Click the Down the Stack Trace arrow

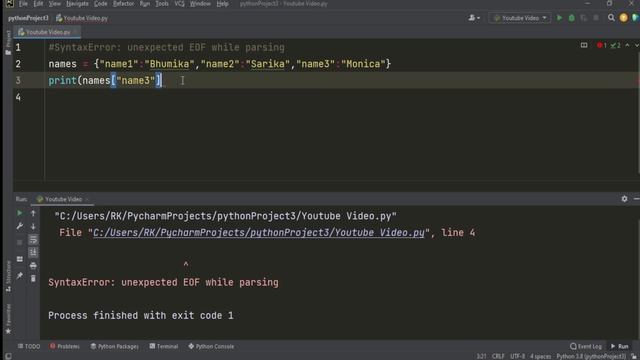click(x=33, y=226)
